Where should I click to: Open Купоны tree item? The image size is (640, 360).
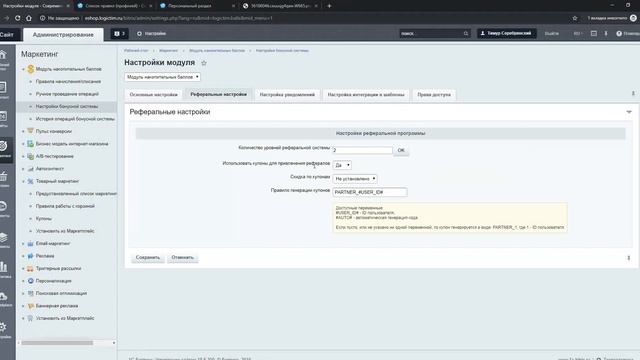pyautogui.click(x=44, y=218)
